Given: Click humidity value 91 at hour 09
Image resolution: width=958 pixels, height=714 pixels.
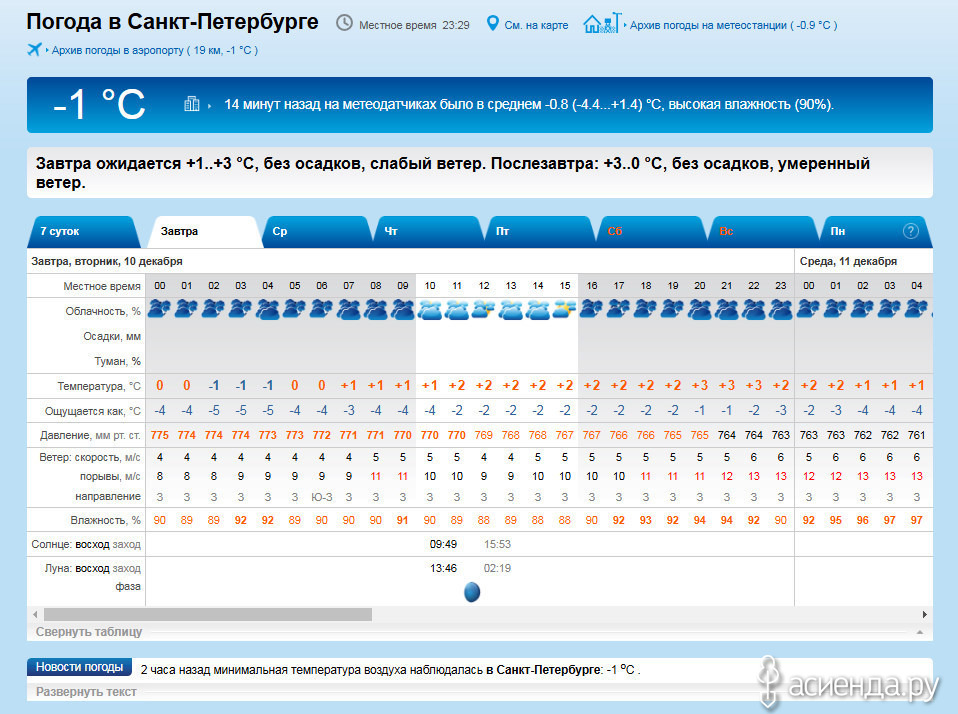Looking at the screenshot, I should 402,520.
